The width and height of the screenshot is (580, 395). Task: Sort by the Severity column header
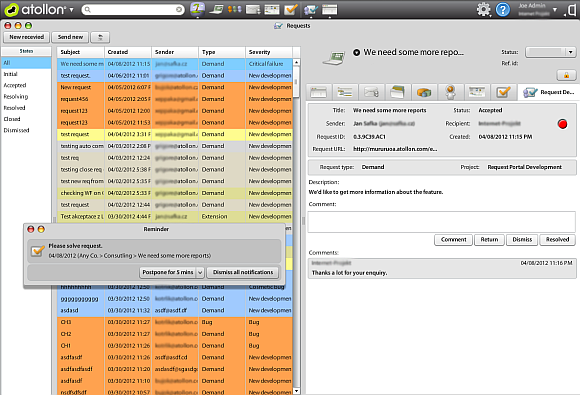[x=269, y=52]
